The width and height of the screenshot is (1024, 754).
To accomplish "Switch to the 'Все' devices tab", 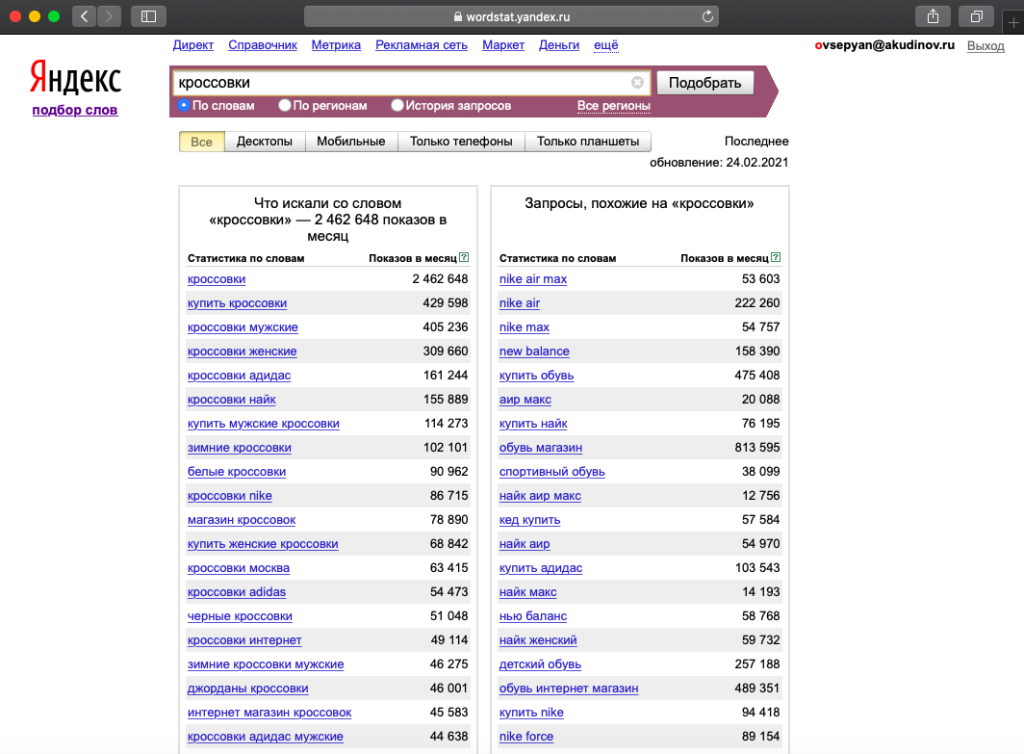I will click(202, 142).
